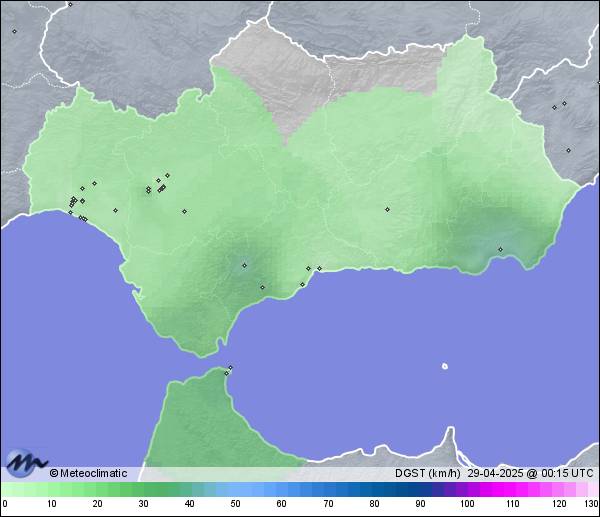Click the Meteoclimatic wave logo
This screenshot has height=517, width=600.
(x=26, y=463)
